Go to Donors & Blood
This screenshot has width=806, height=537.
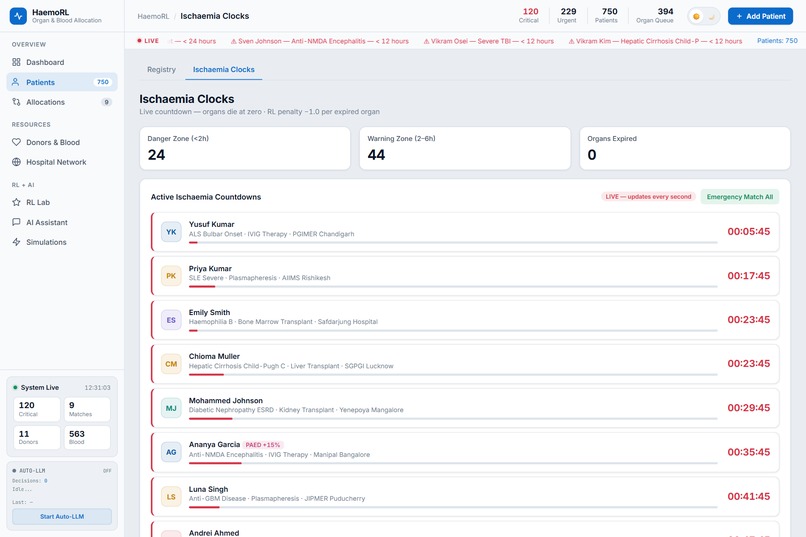62,142
